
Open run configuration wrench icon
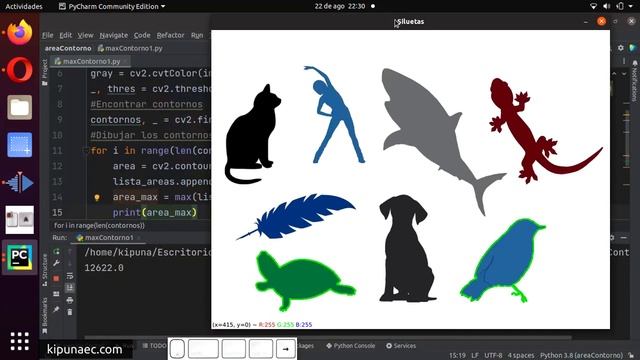56,263
